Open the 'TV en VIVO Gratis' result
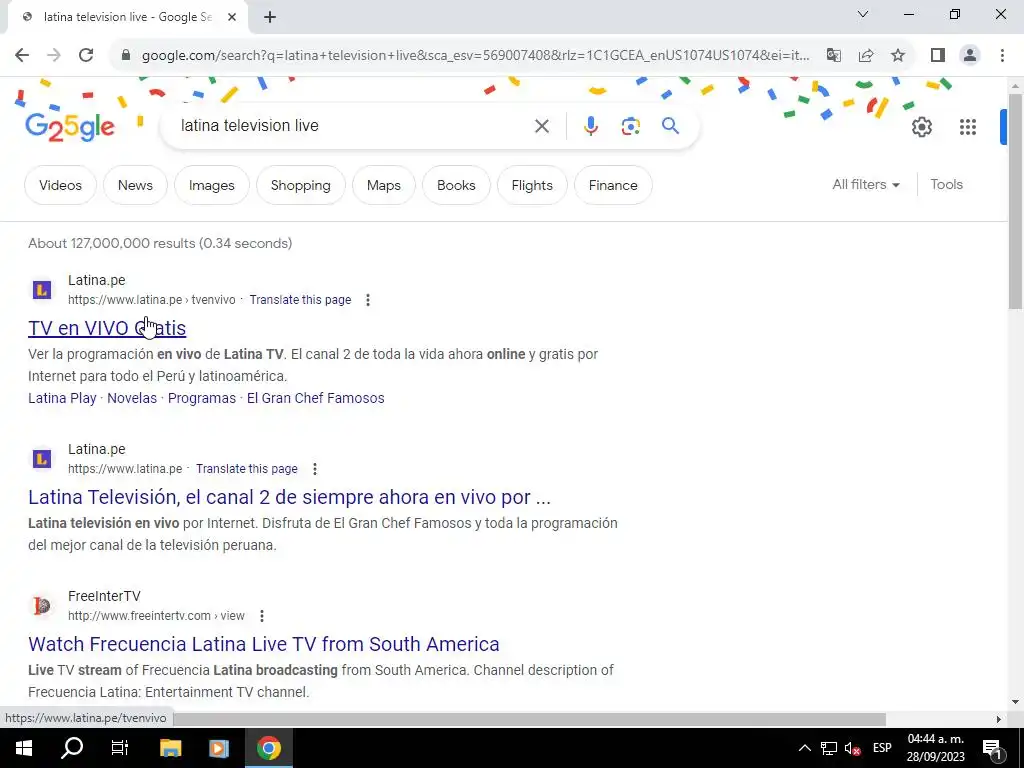This screenshot has height=768, width=1024. point(107,328)
